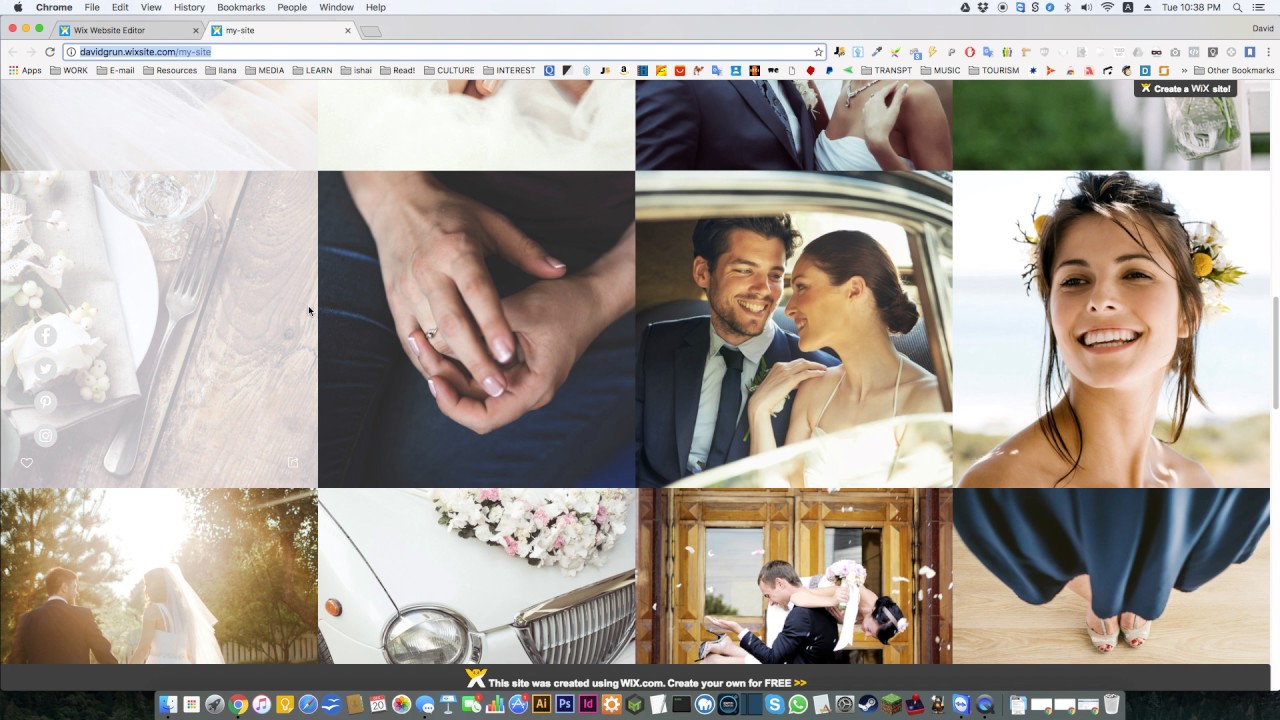The image size is (1280, 720).
Task: Open iTunes from the dock
Action: (x=261, y=705)
